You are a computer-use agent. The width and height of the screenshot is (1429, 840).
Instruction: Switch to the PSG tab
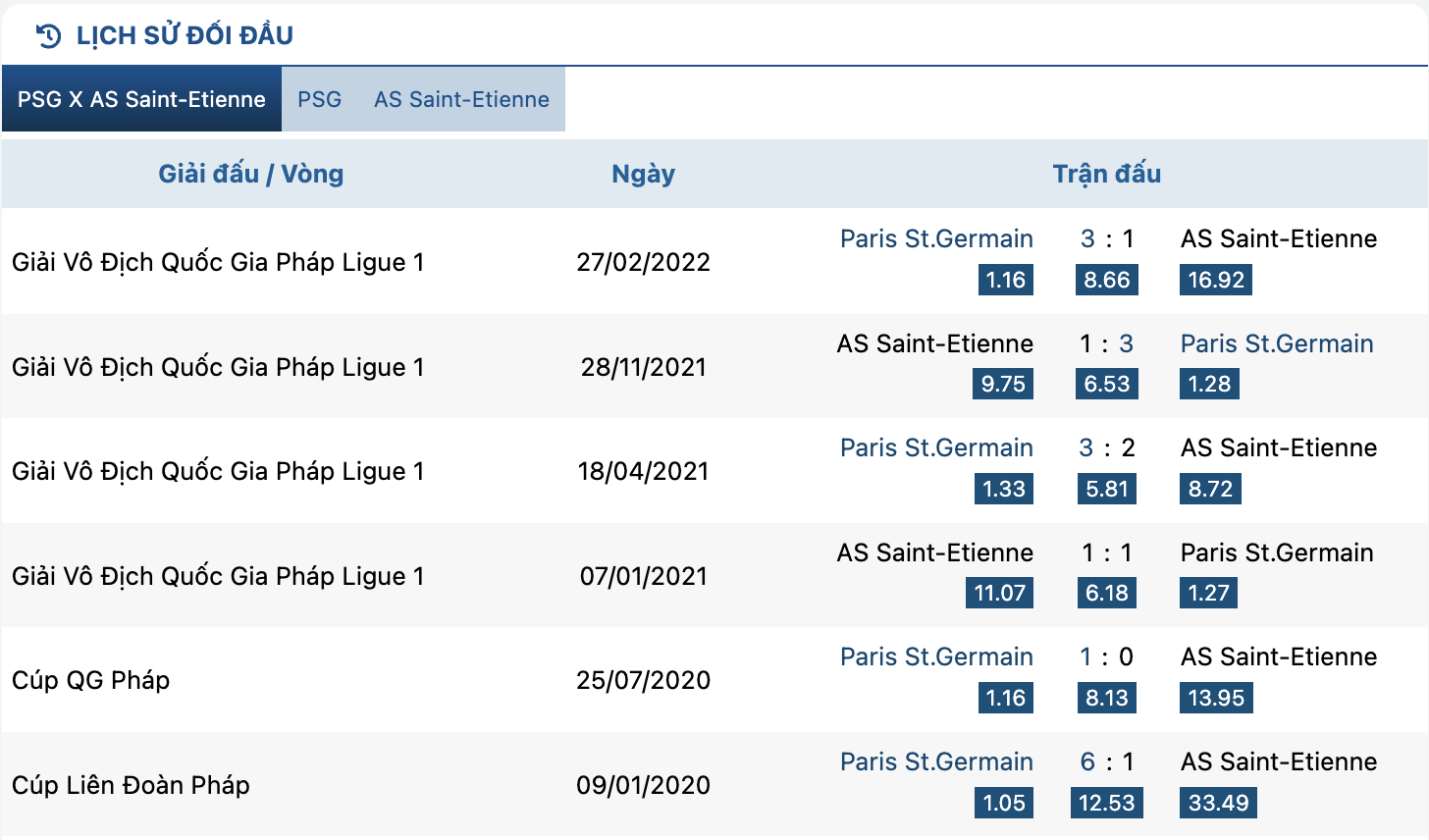tap(320, 99)
